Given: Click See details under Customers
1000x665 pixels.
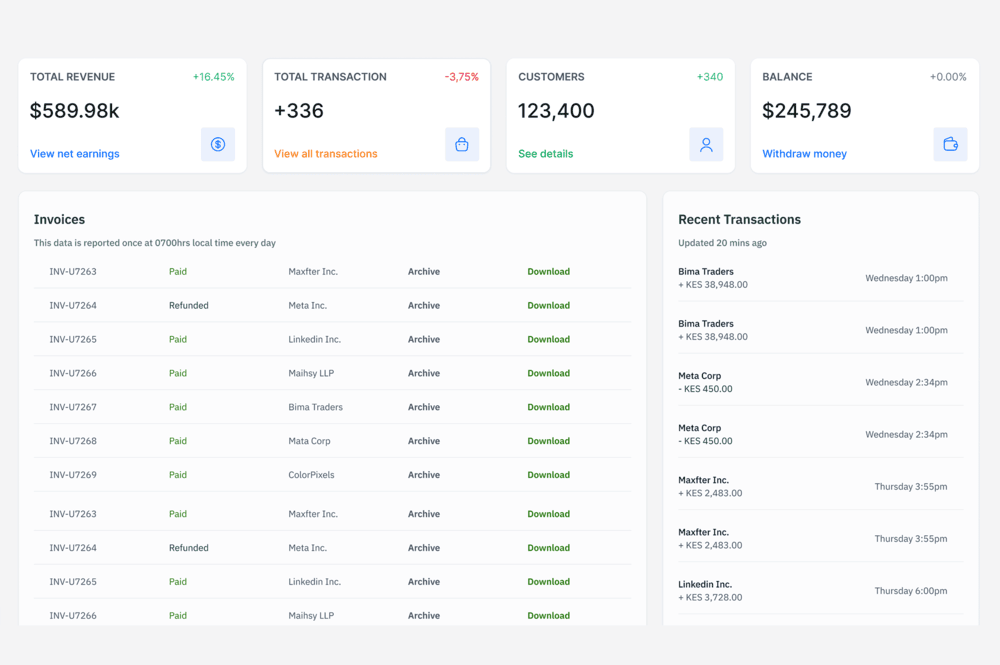Looking at the screenshot, I should pyautogui.click(x=545, y=154).
